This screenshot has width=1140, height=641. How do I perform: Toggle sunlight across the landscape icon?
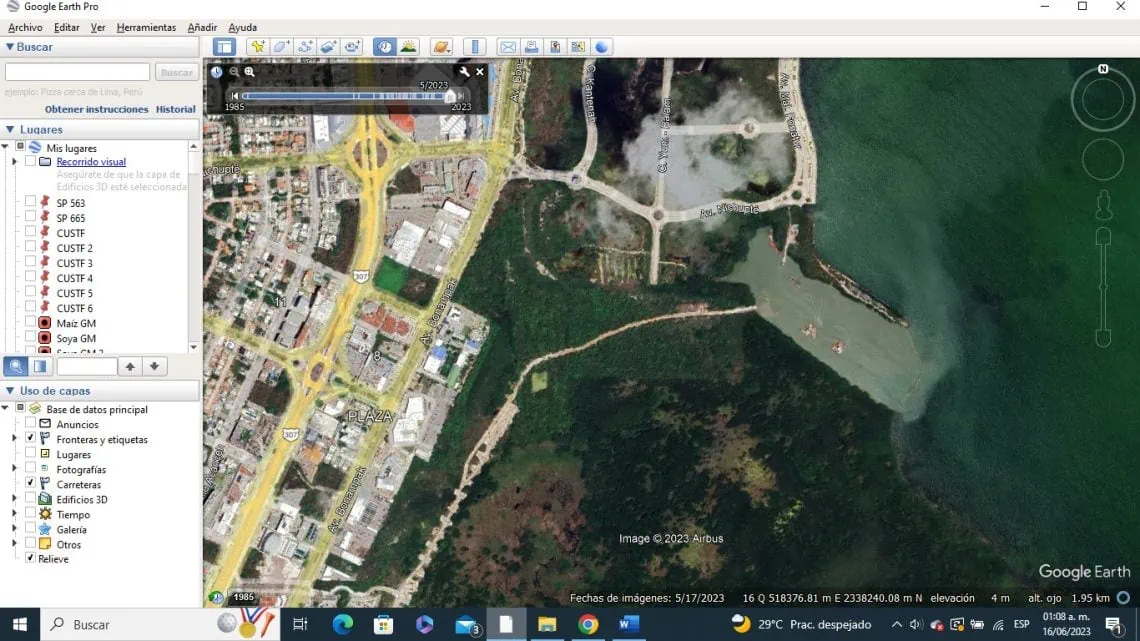[408, 47]
